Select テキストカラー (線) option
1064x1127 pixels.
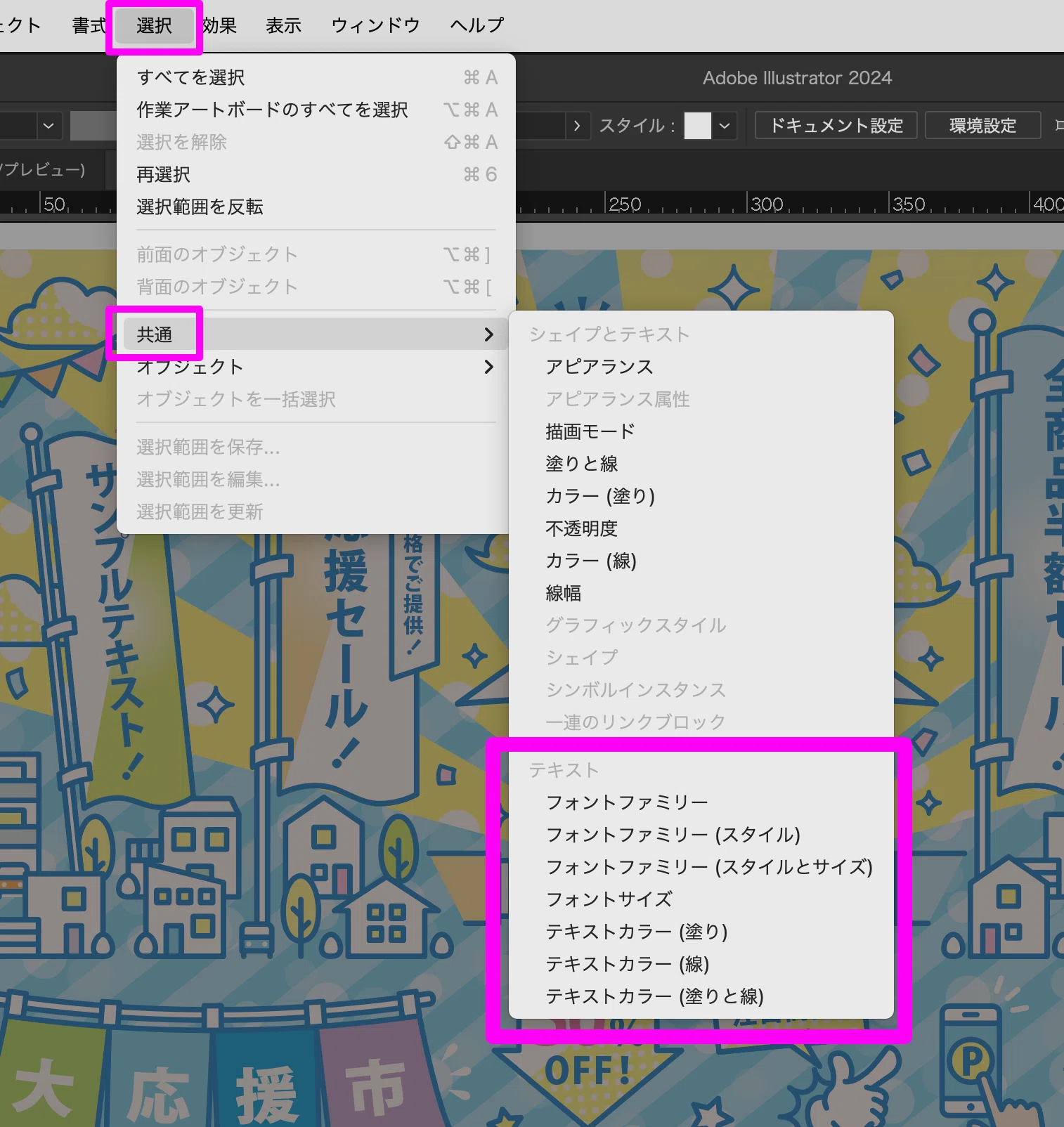click(701, 964)
